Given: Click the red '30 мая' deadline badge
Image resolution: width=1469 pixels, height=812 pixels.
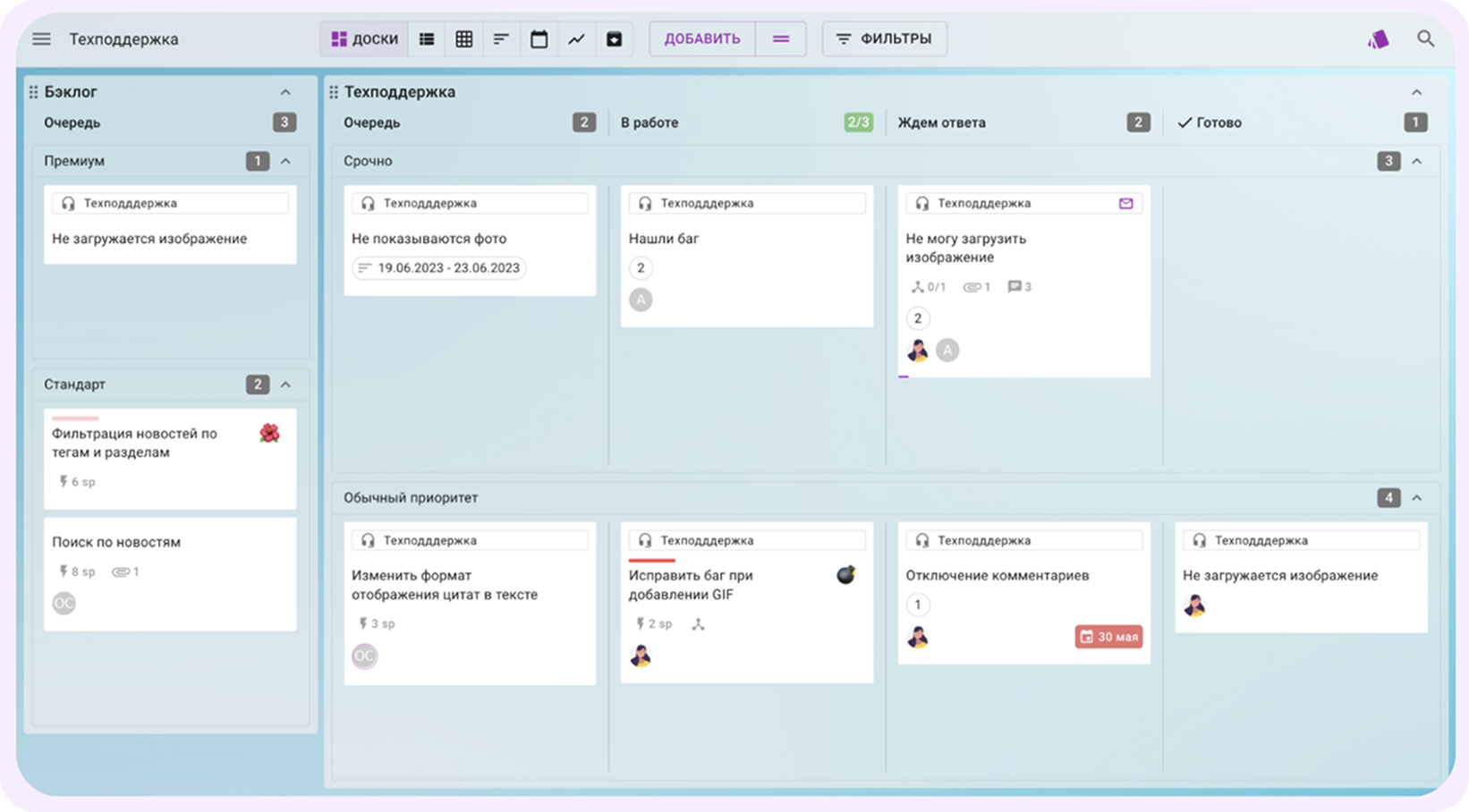Looking at the screenshot, I should click(x=1108, y=637).
